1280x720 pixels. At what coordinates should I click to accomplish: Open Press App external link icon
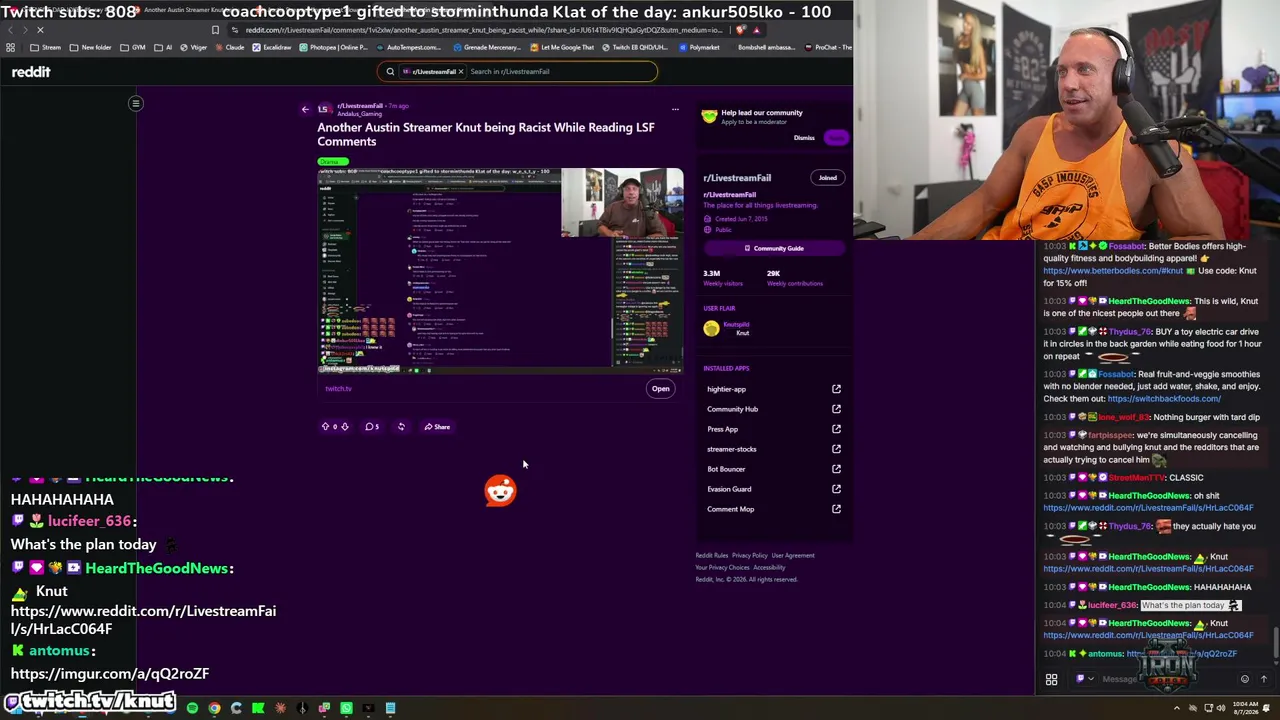click(x=836, y=429)
